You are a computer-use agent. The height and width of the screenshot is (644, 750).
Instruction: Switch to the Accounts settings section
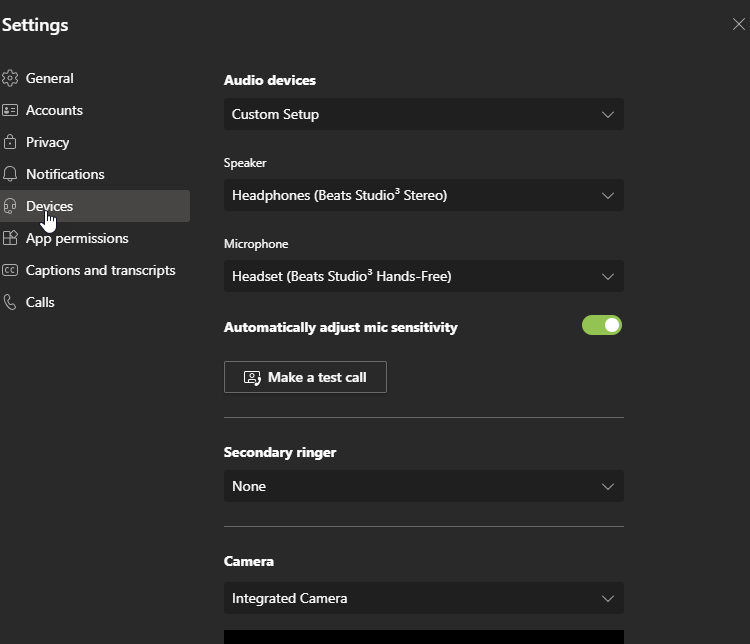click(x=54, y=110)
